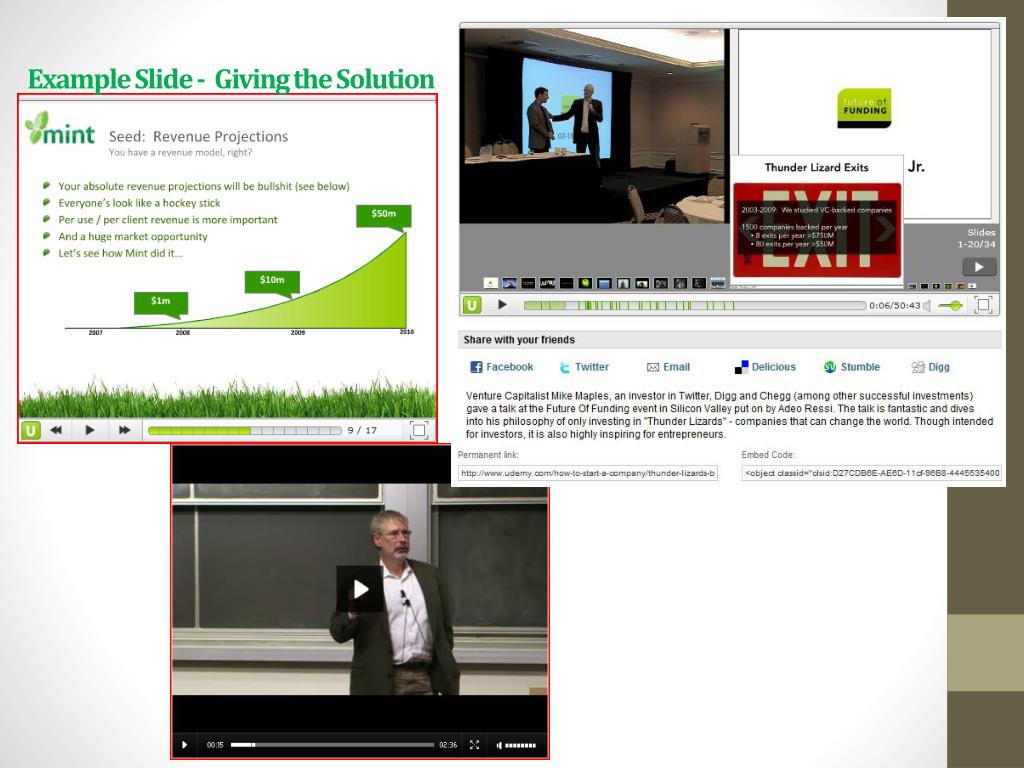Share on Twitter

[584, 367]
